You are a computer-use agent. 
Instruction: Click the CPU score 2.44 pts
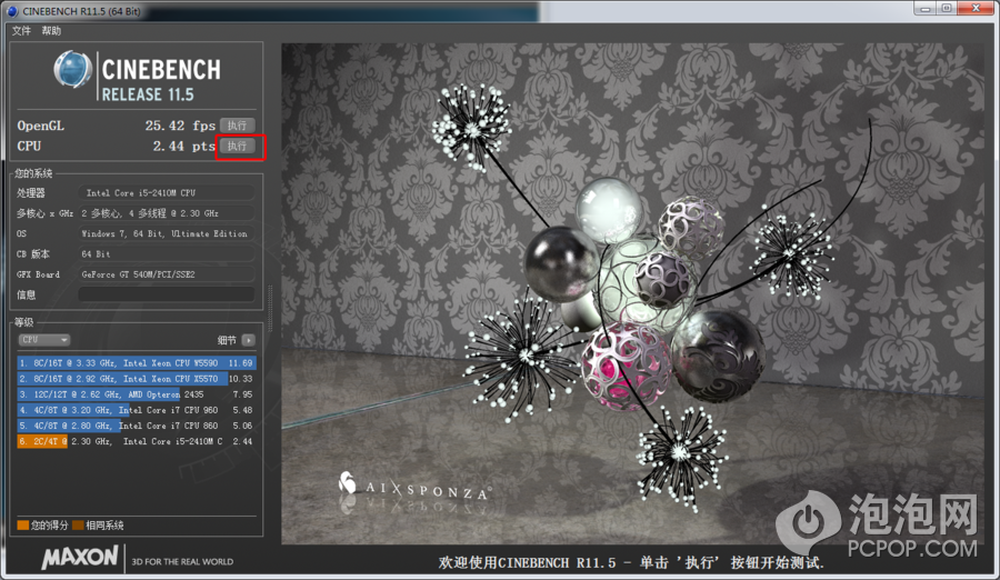click(x=184, y=146)
